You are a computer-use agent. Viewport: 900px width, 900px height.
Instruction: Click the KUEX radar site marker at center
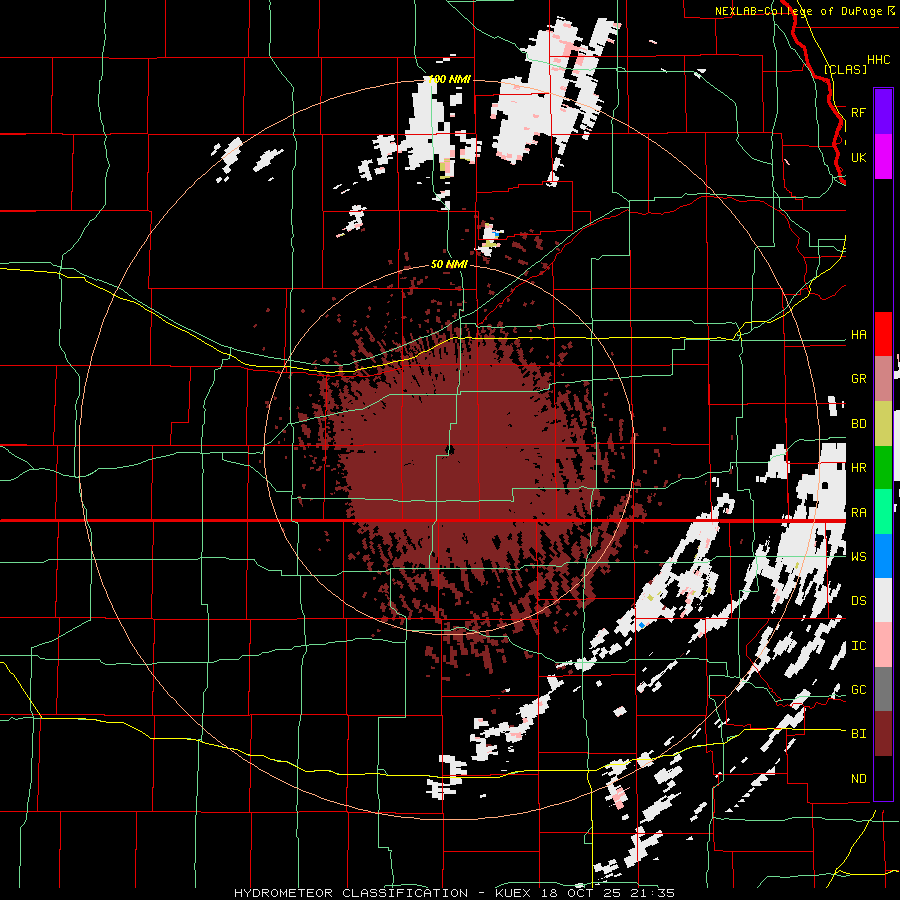pyautogui.click(x=450, y=450)
